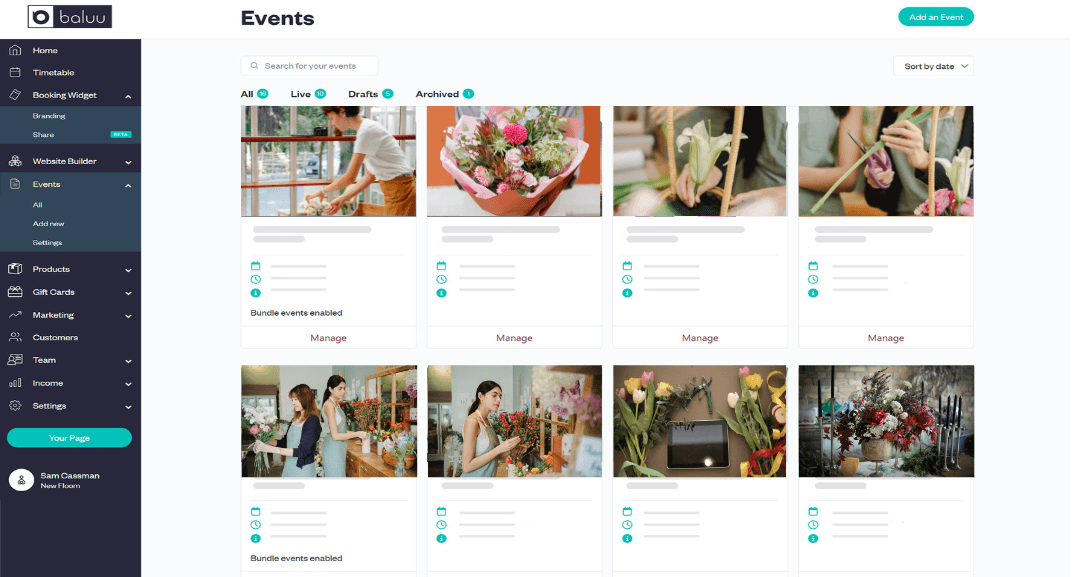Screen dimensions: 1073x577
Task: Expand the Marketing menu chevron
Action: (128, 316)
